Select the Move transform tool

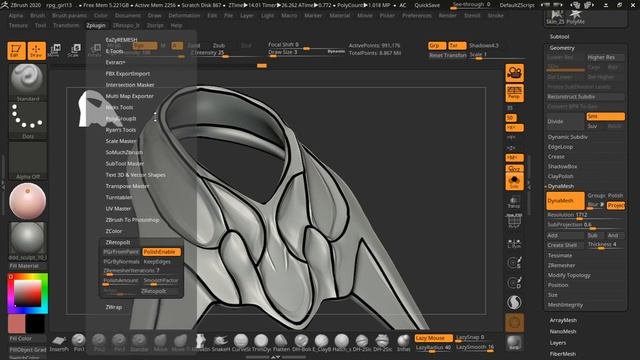[55, 51]
